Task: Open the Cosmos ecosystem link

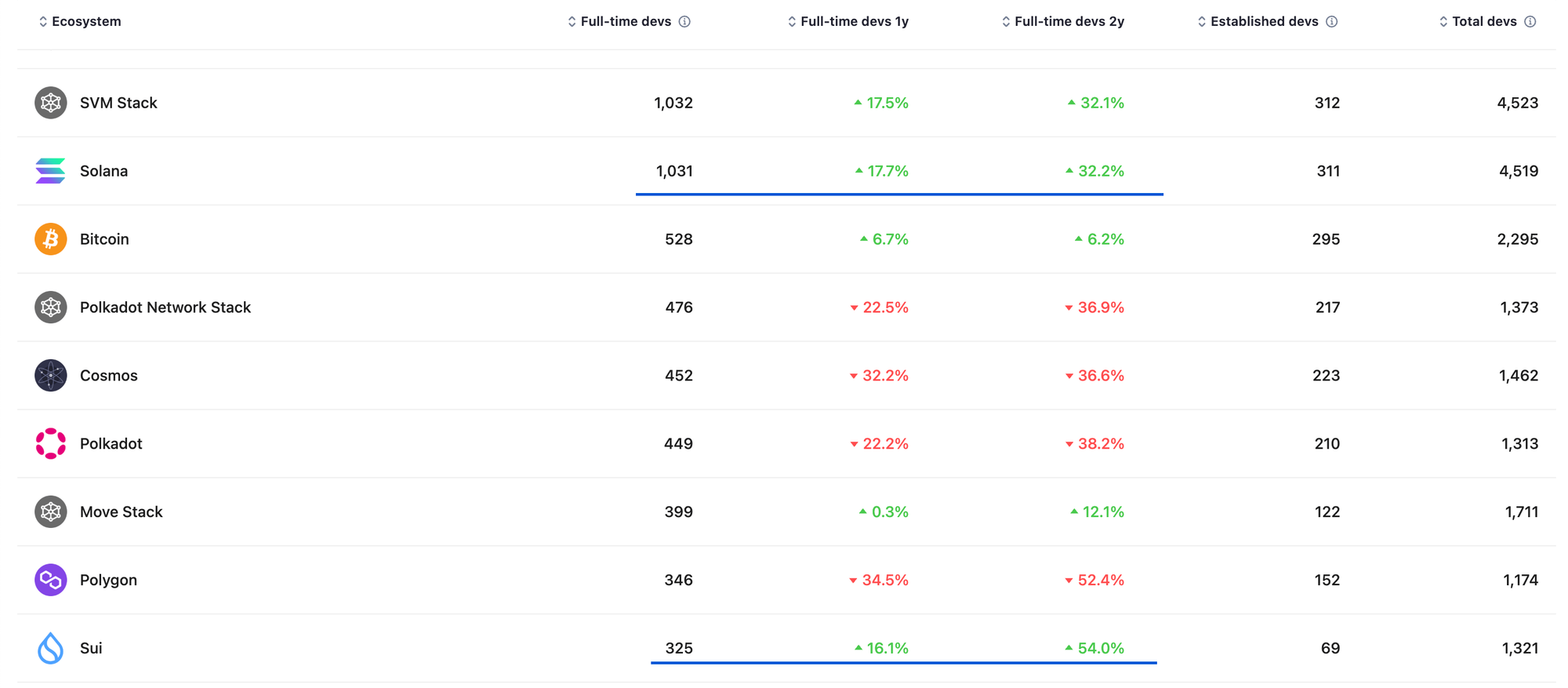Action: 109,376
